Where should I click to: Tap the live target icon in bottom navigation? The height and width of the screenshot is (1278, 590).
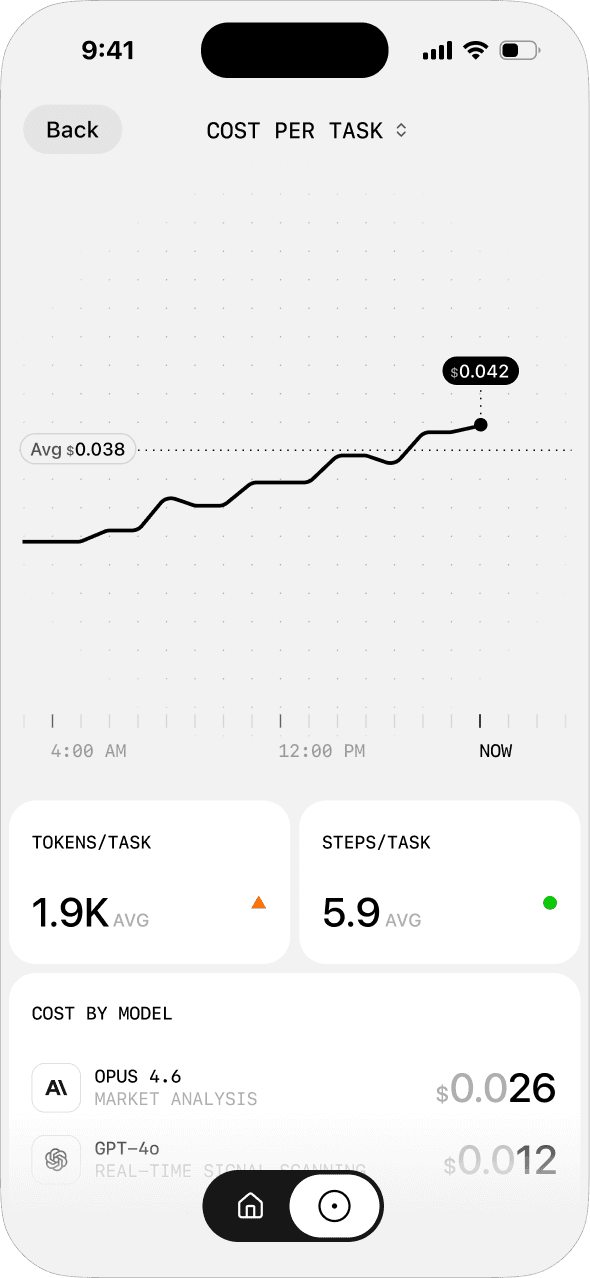coord(334,1206)
